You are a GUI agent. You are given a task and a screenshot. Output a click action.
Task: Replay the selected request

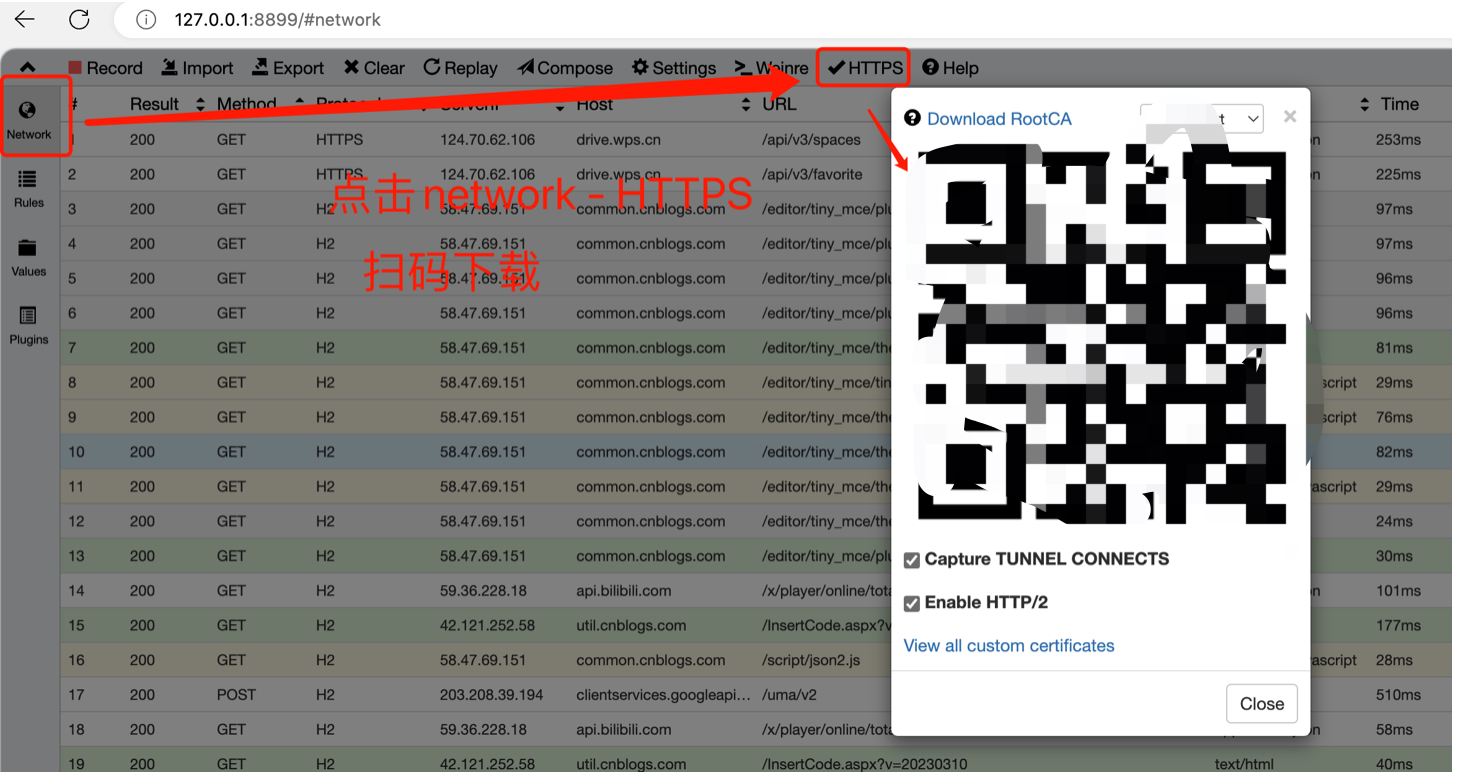coord(460,68)
